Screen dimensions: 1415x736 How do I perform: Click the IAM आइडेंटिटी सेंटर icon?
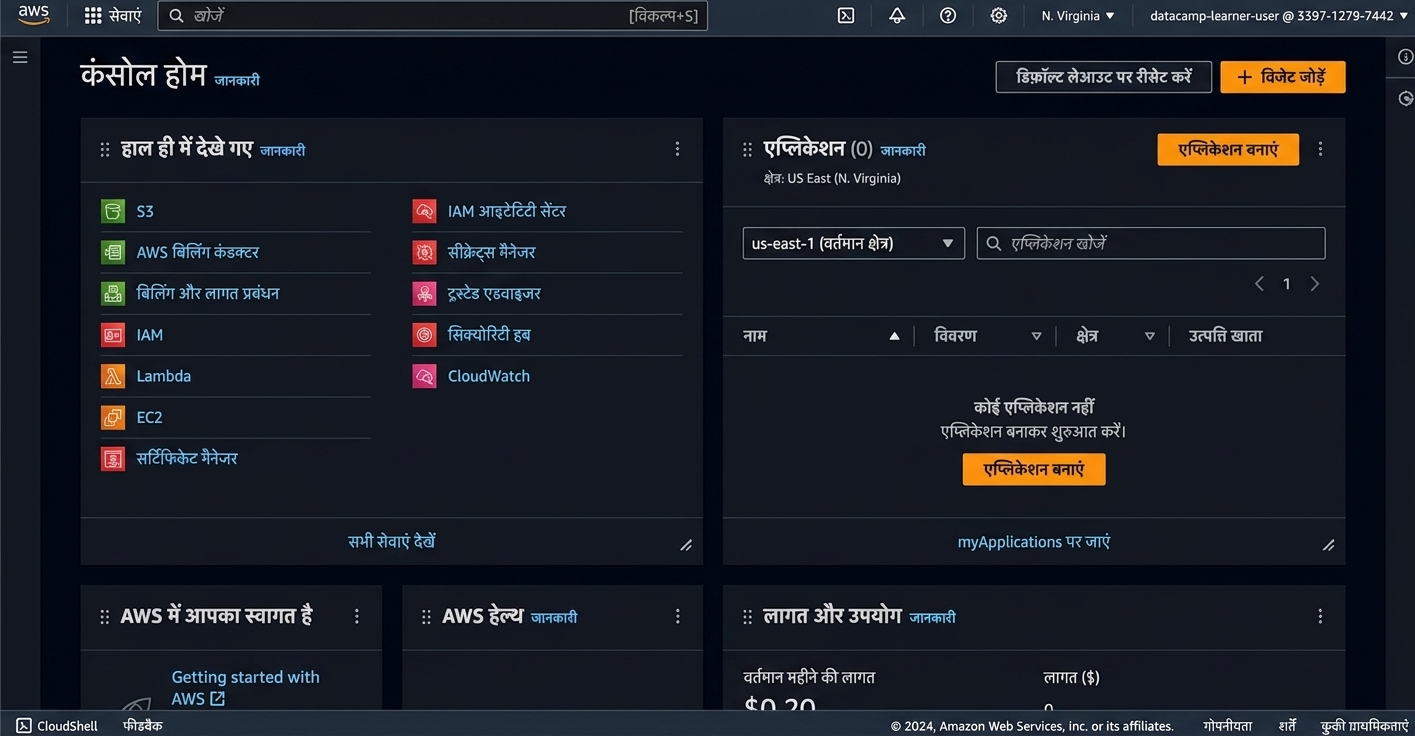click(425, 211)
